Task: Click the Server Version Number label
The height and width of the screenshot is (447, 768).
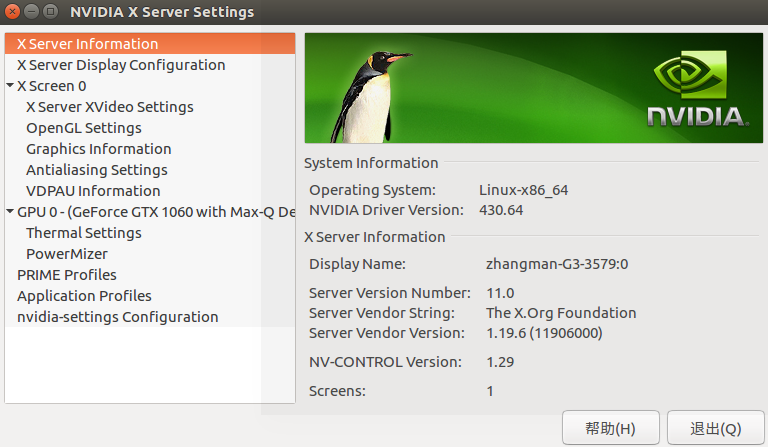Action: [x=390, y=293]
